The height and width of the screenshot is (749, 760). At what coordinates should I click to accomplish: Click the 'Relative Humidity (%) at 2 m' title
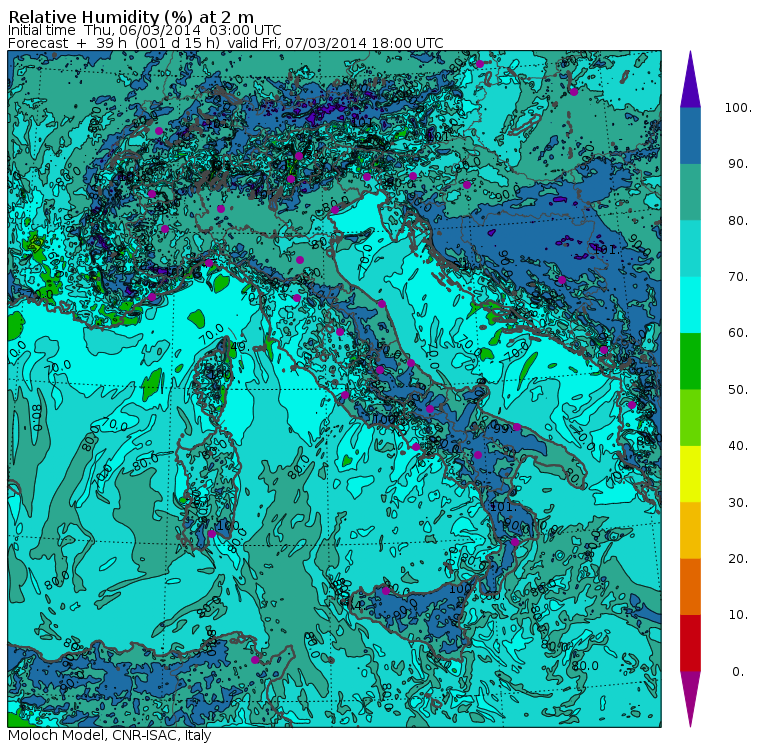point(131,17)
